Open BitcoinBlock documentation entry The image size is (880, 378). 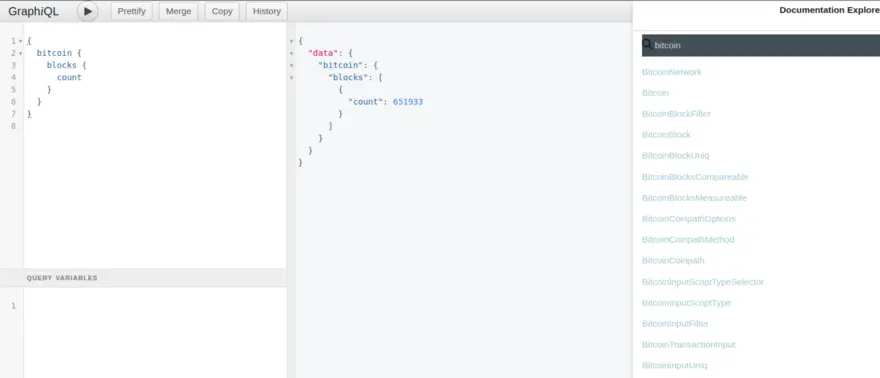coord(666,135)
